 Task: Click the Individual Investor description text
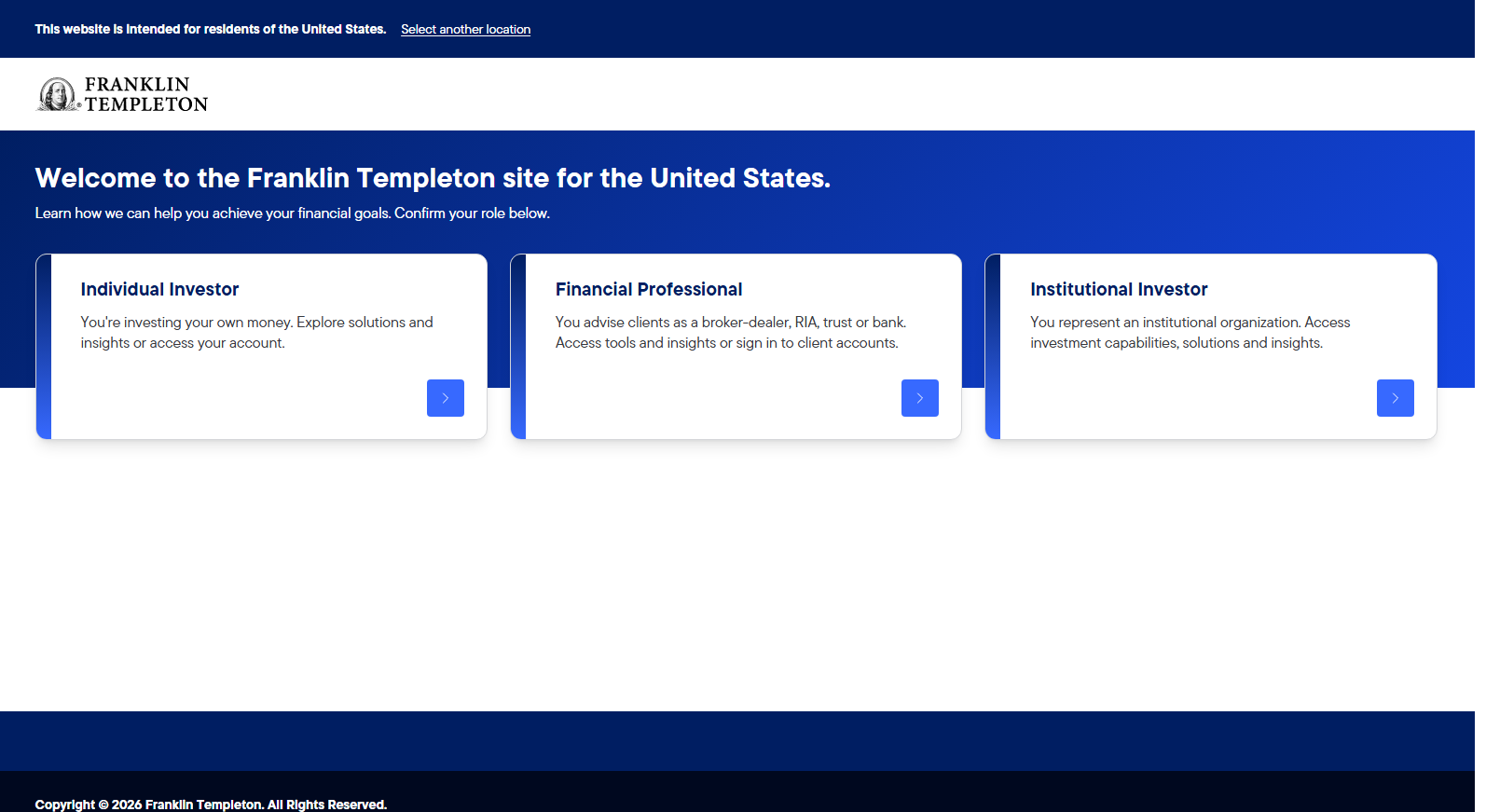[257, 333]
